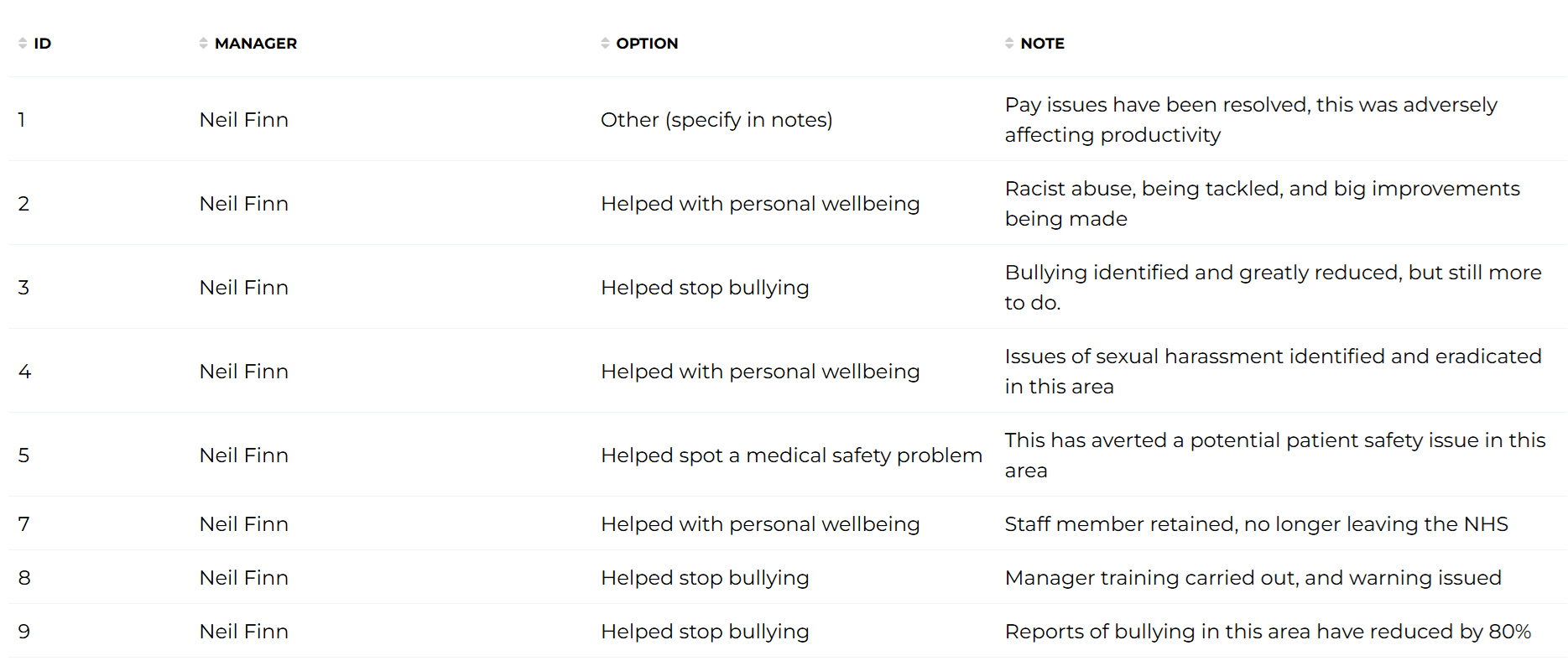Viewport: 1568px width, 661px height.
Task: Select 'Staff member retained' note in row 7
Action: tap(1256, 524)
